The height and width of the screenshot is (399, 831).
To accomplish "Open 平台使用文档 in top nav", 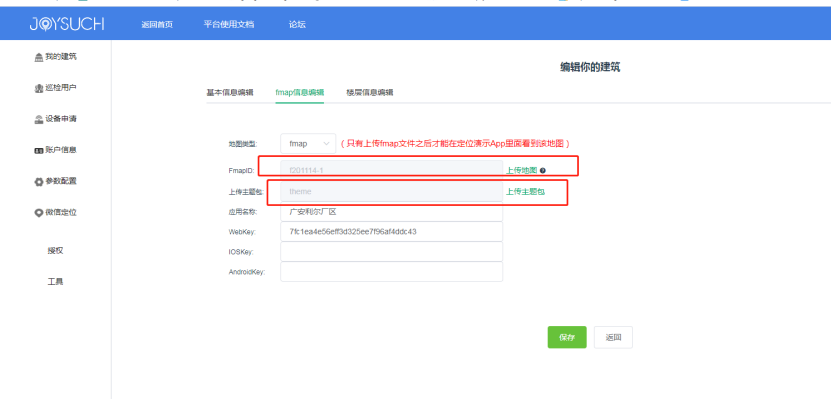I will click(228, 24).
